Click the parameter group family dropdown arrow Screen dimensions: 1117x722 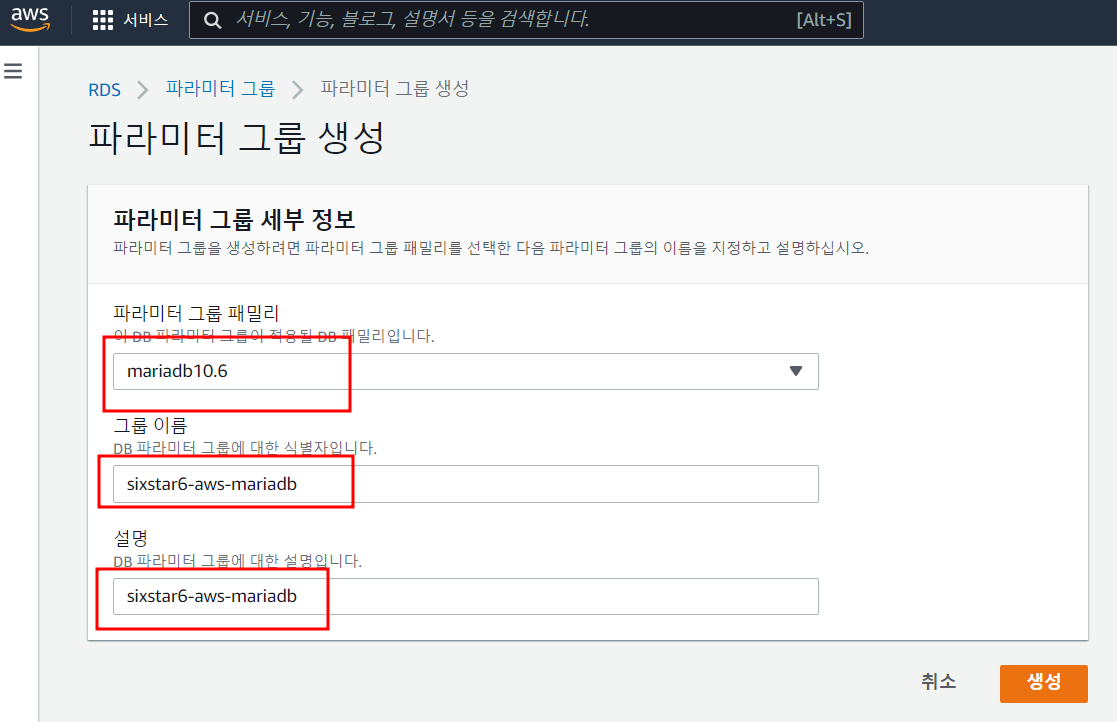click(x=796, y=371)
